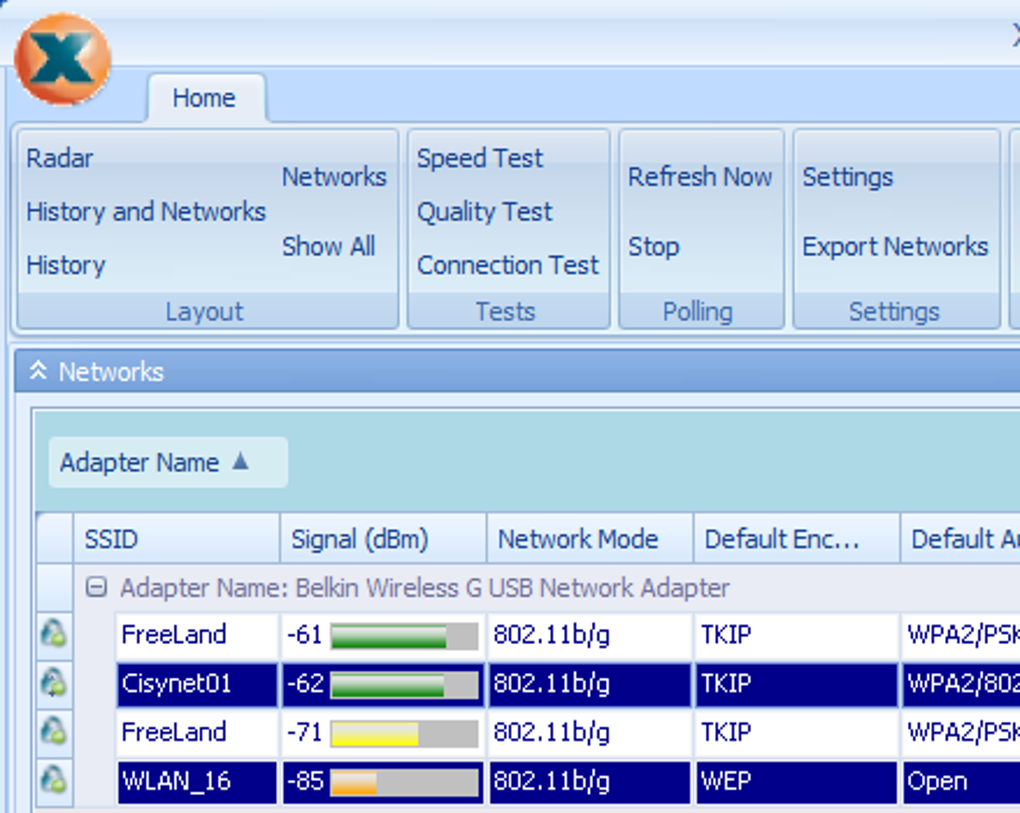This screenshot has width=1020, height=813.
Task: Collapse the Belkin adapter group
Action: (x=96, y=588)
